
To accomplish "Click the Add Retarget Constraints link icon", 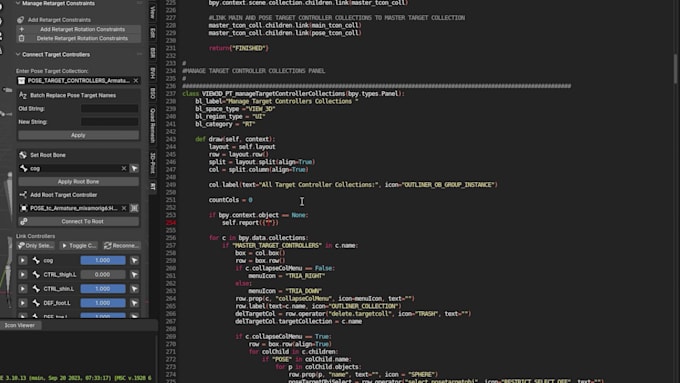I will (20, 20).
